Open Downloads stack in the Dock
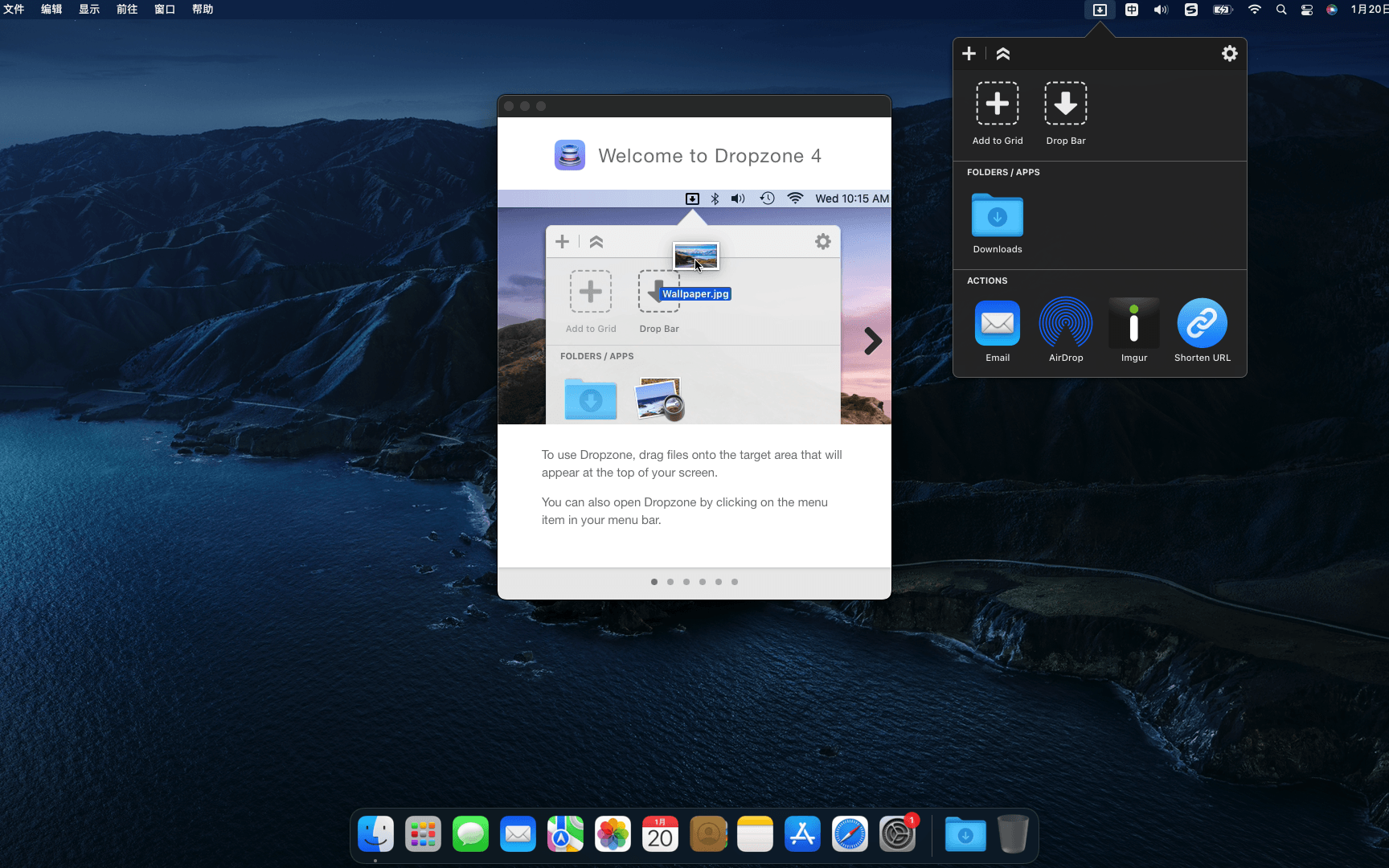 (965, 834)
